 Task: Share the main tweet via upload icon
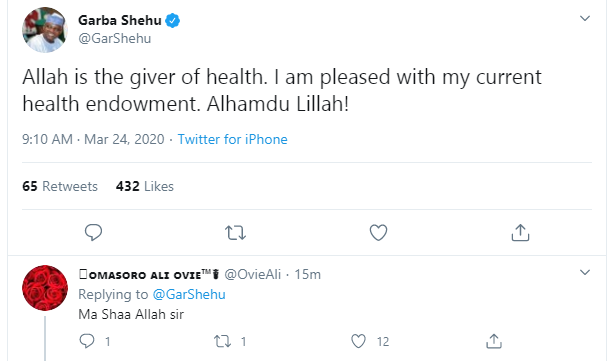[x=520, y=232]
